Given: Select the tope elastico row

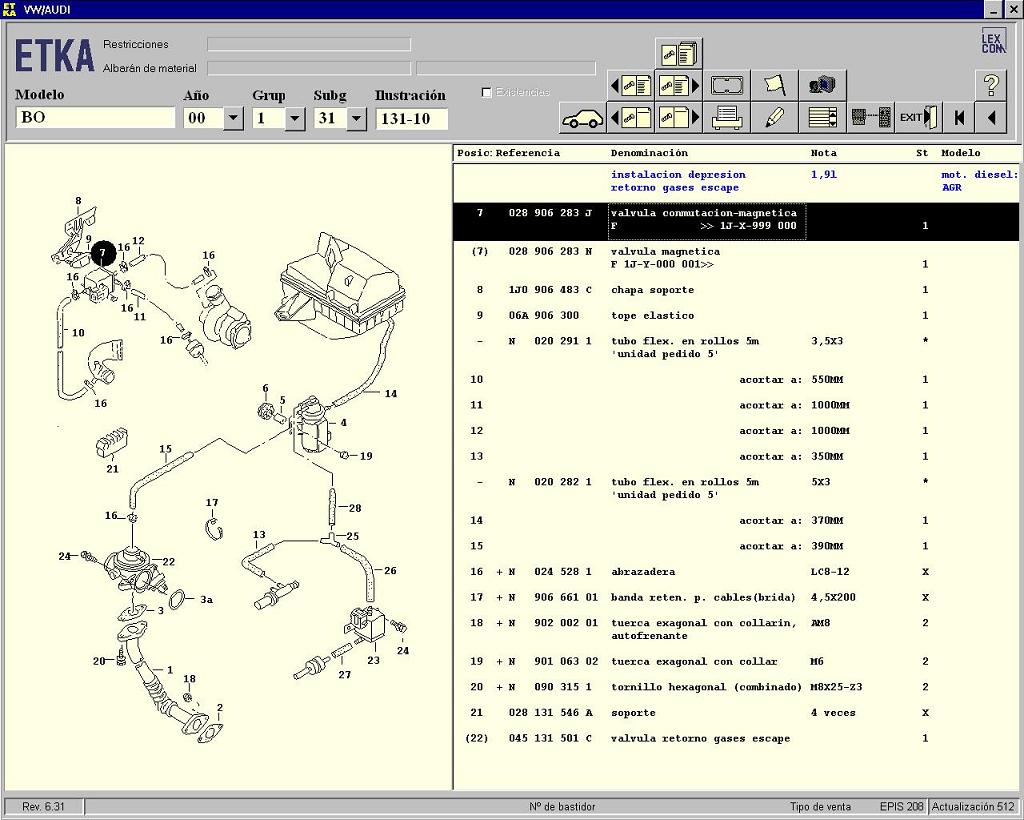Looking at the screenshot, I should click(736, 316).
